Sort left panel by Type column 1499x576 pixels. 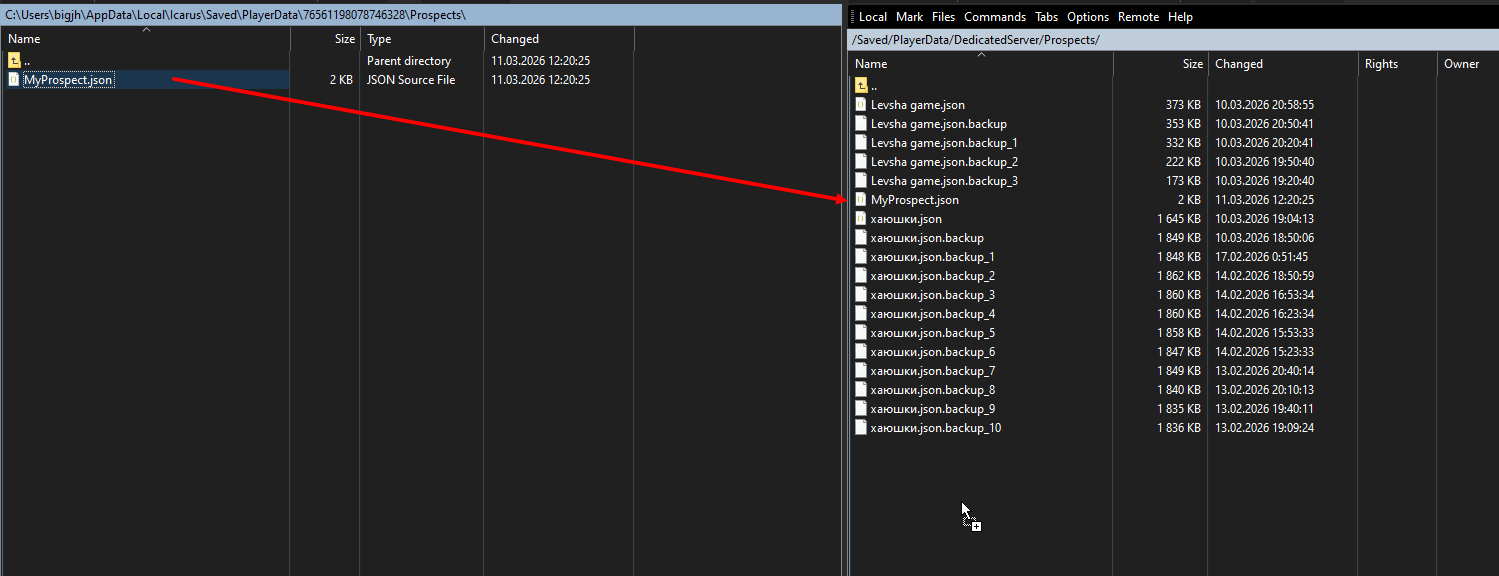(379, 39)
